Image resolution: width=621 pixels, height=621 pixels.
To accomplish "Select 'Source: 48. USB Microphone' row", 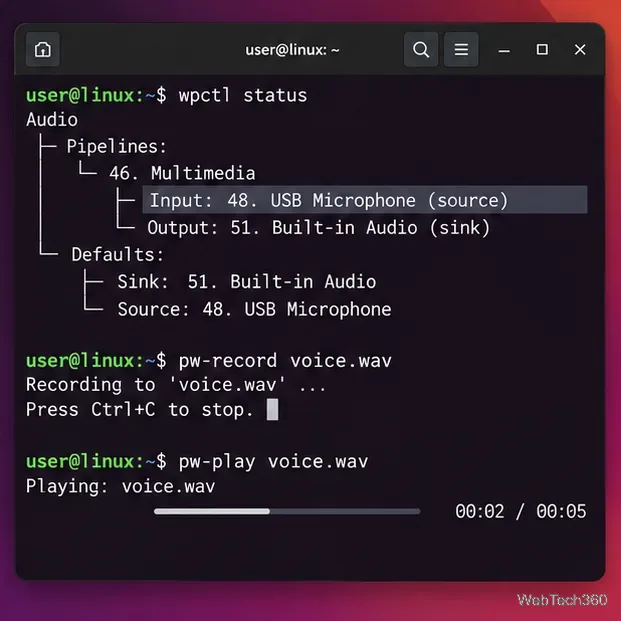I will 254,309.
